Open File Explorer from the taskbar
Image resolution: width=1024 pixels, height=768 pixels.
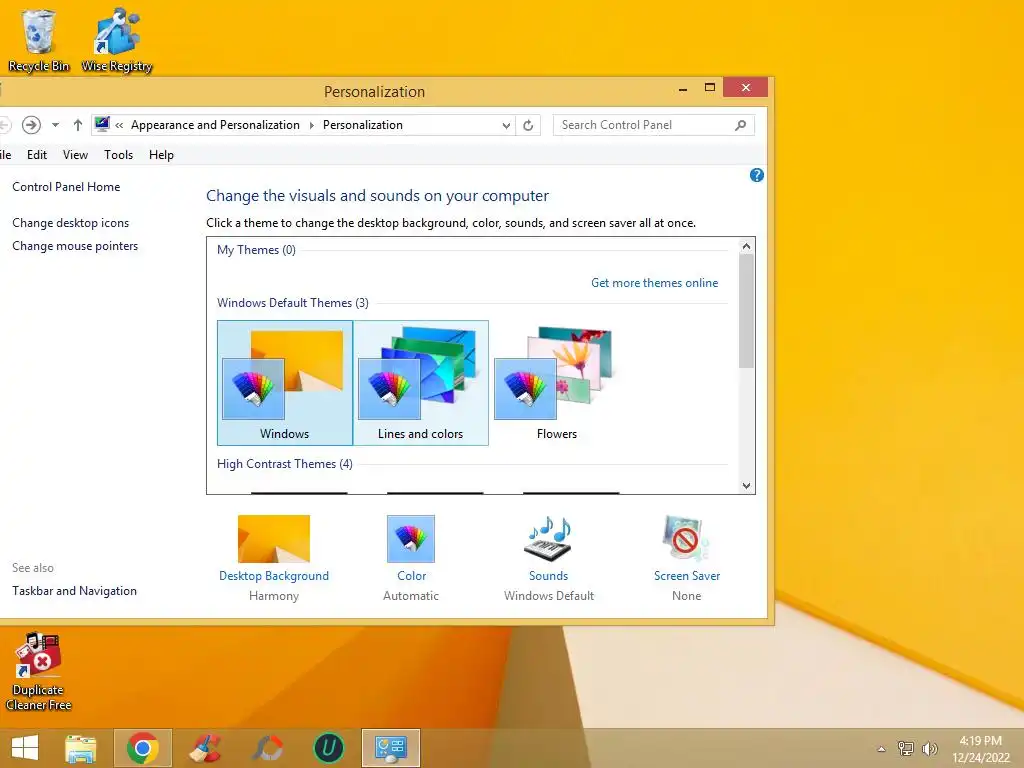[81, 748]
